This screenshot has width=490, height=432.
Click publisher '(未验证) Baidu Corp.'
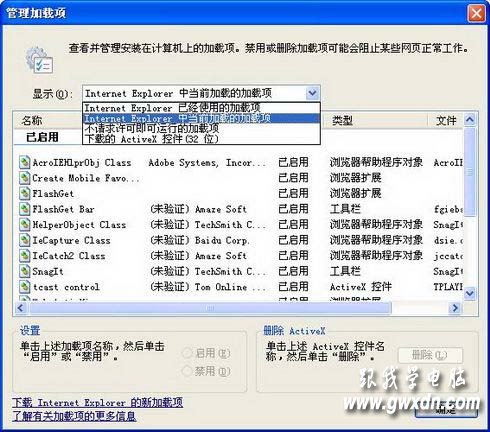199,240
